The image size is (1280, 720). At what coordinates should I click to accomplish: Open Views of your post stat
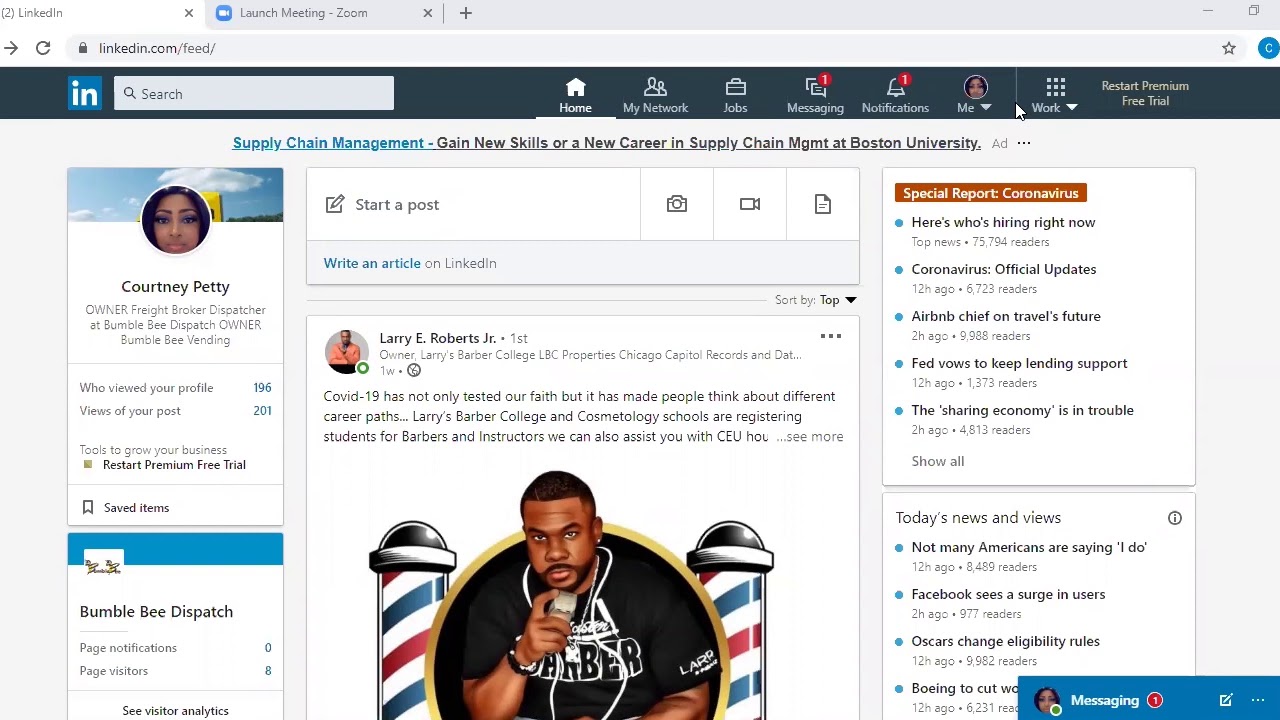(x=175, y=410)
